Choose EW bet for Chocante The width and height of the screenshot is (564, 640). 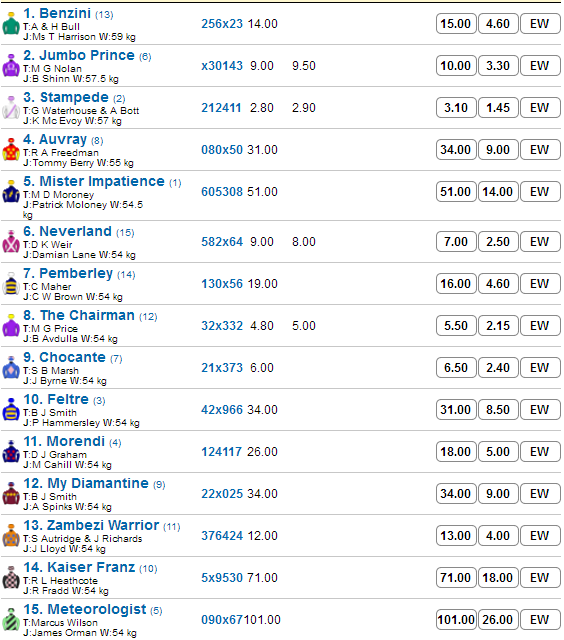coord(540,368)
